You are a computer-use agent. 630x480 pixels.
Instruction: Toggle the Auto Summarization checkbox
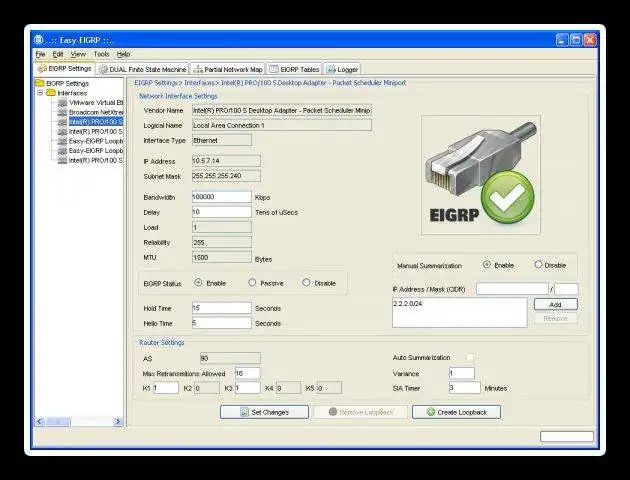tap(470, 357)
